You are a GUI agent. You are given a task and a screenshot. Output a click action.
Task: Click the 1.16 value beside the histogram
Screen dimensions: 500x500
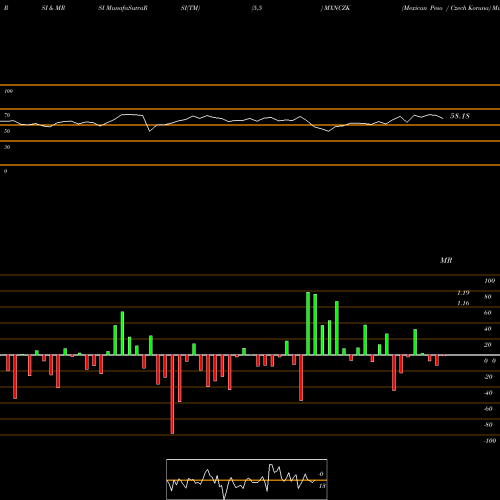click(463, 303)
